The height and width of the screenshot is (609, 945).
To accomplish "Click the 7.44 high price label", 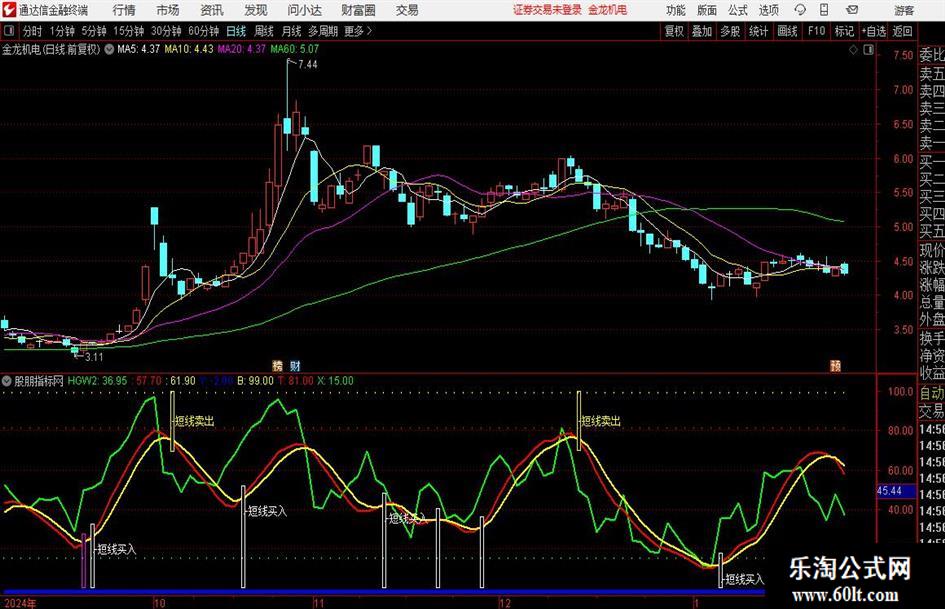I will click(x=307, y=65).
